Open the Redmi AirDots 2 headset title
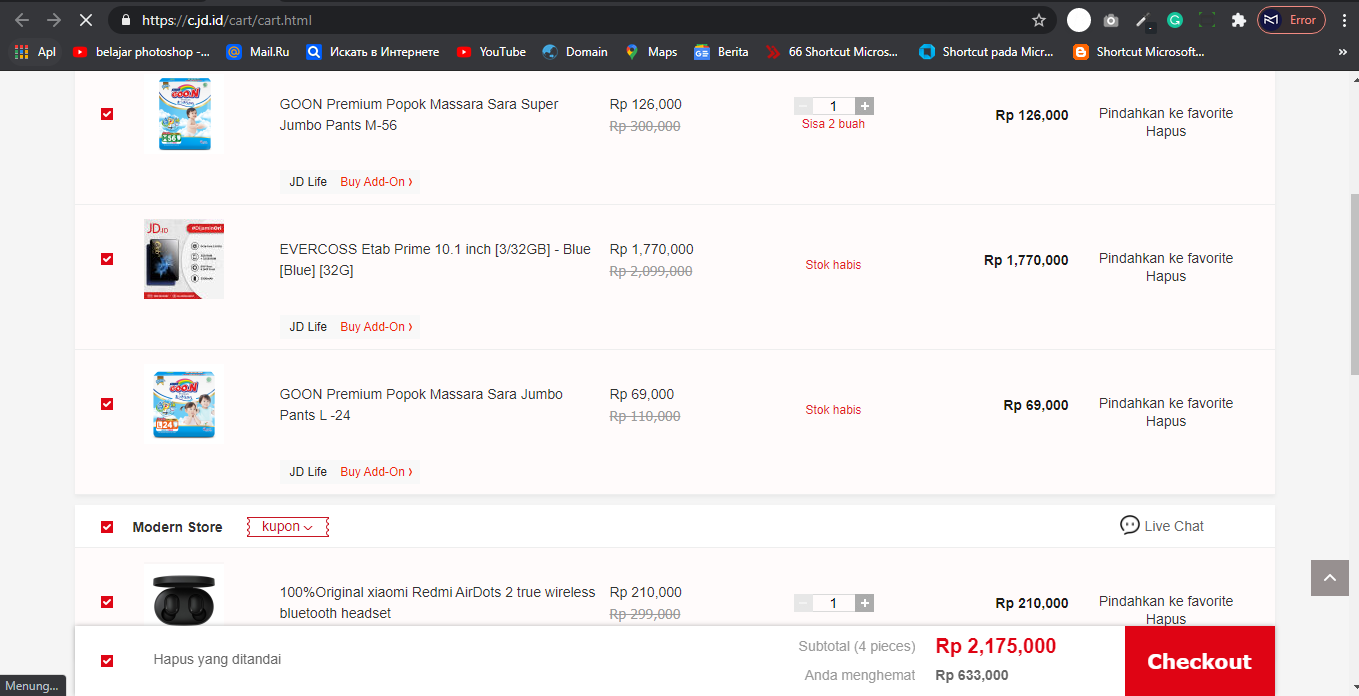Image resolution: width=1359 pixels, height=696 pixels. click(437, 603)
